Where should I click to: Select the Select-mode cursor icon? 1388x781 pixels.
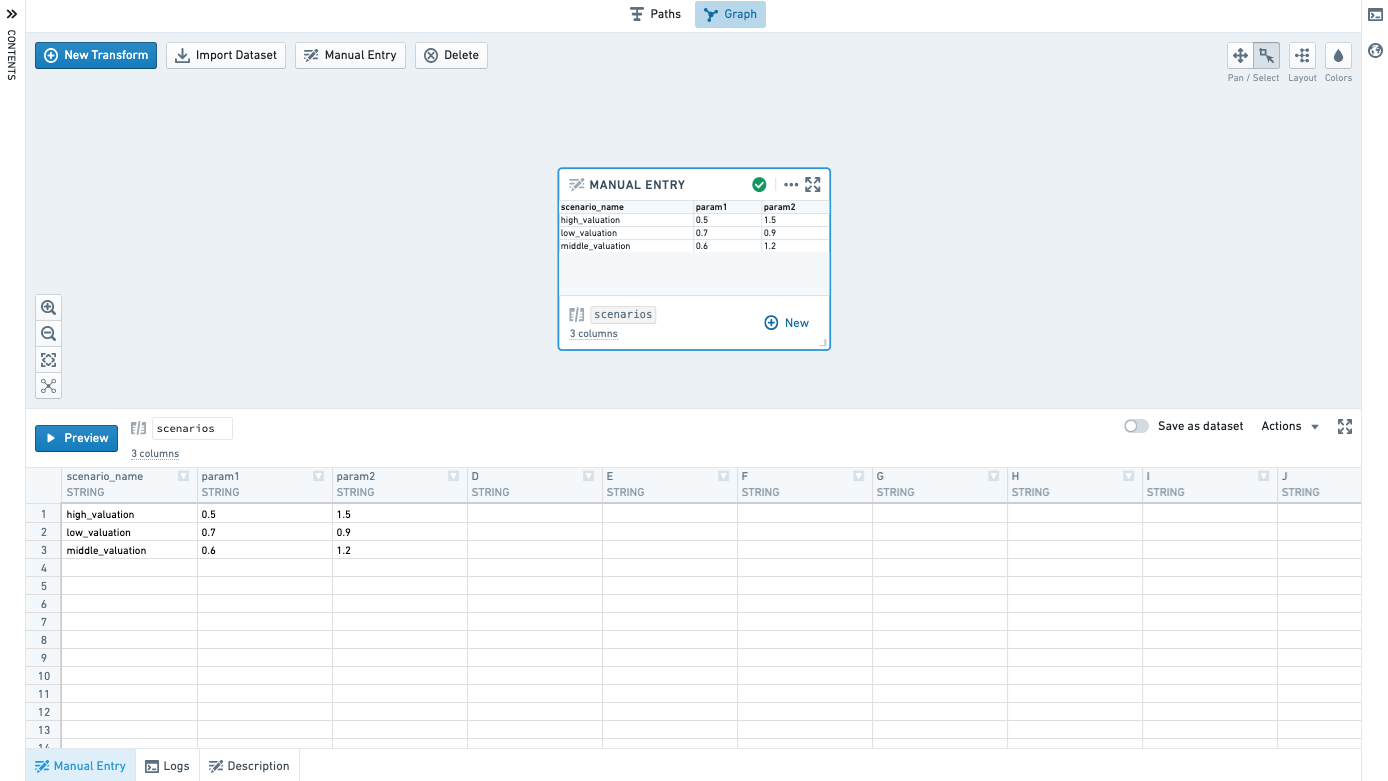(1267, 56)
